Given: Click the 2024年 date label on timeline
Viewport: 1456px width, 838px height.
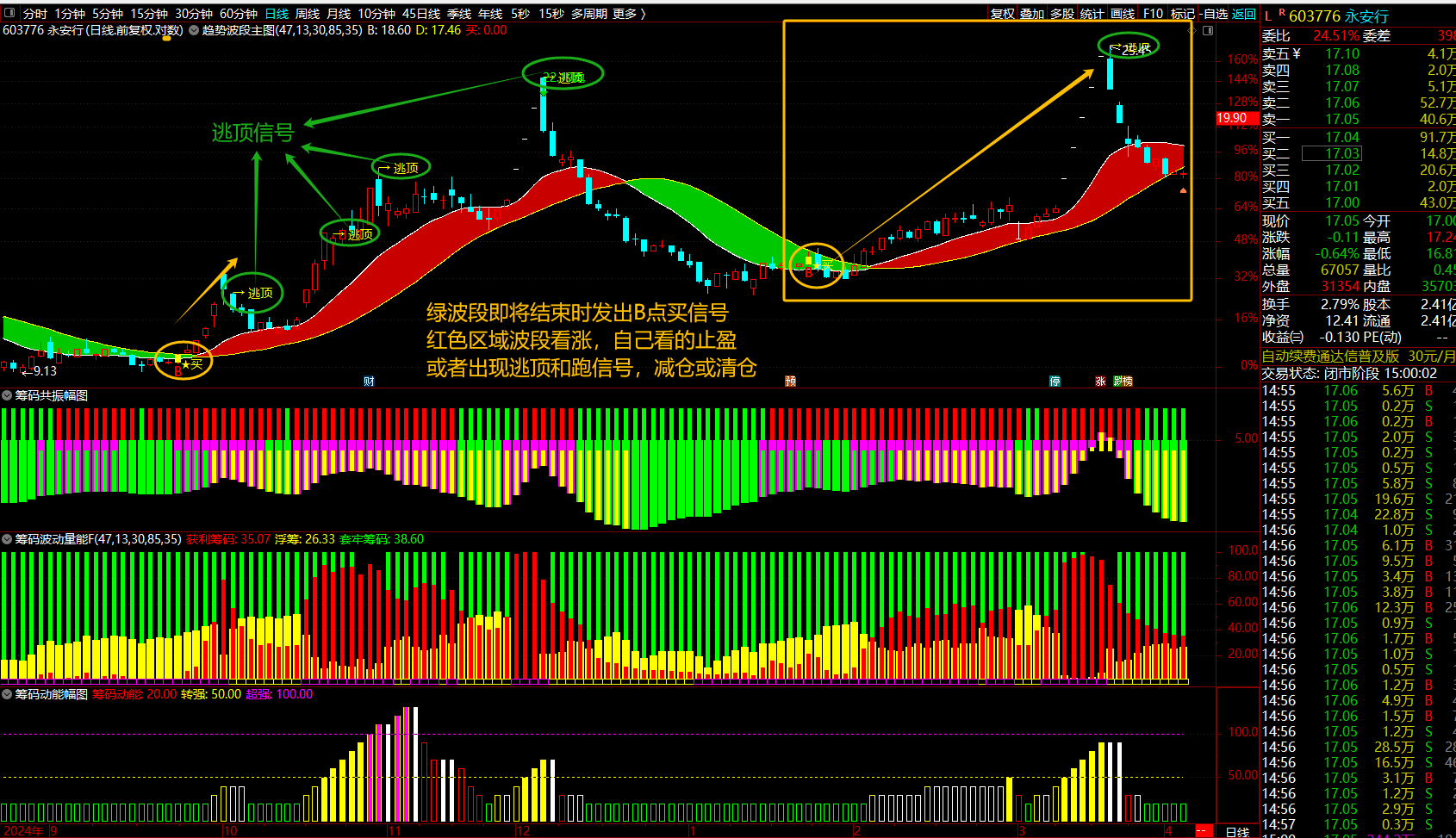Looking at the screenshot, I should pyautogui.click(x=24, y=831).
